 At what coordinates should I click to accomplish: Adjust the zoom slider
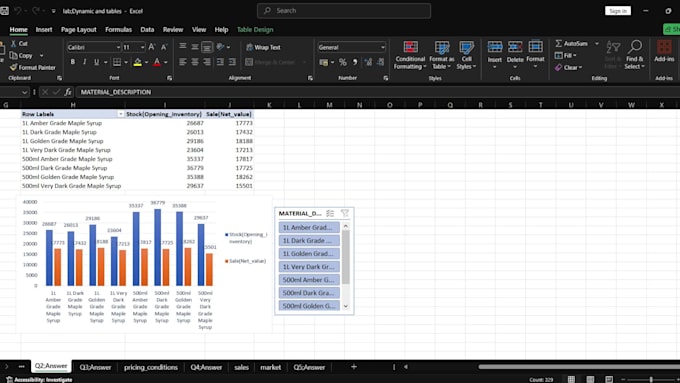[651, 380]
